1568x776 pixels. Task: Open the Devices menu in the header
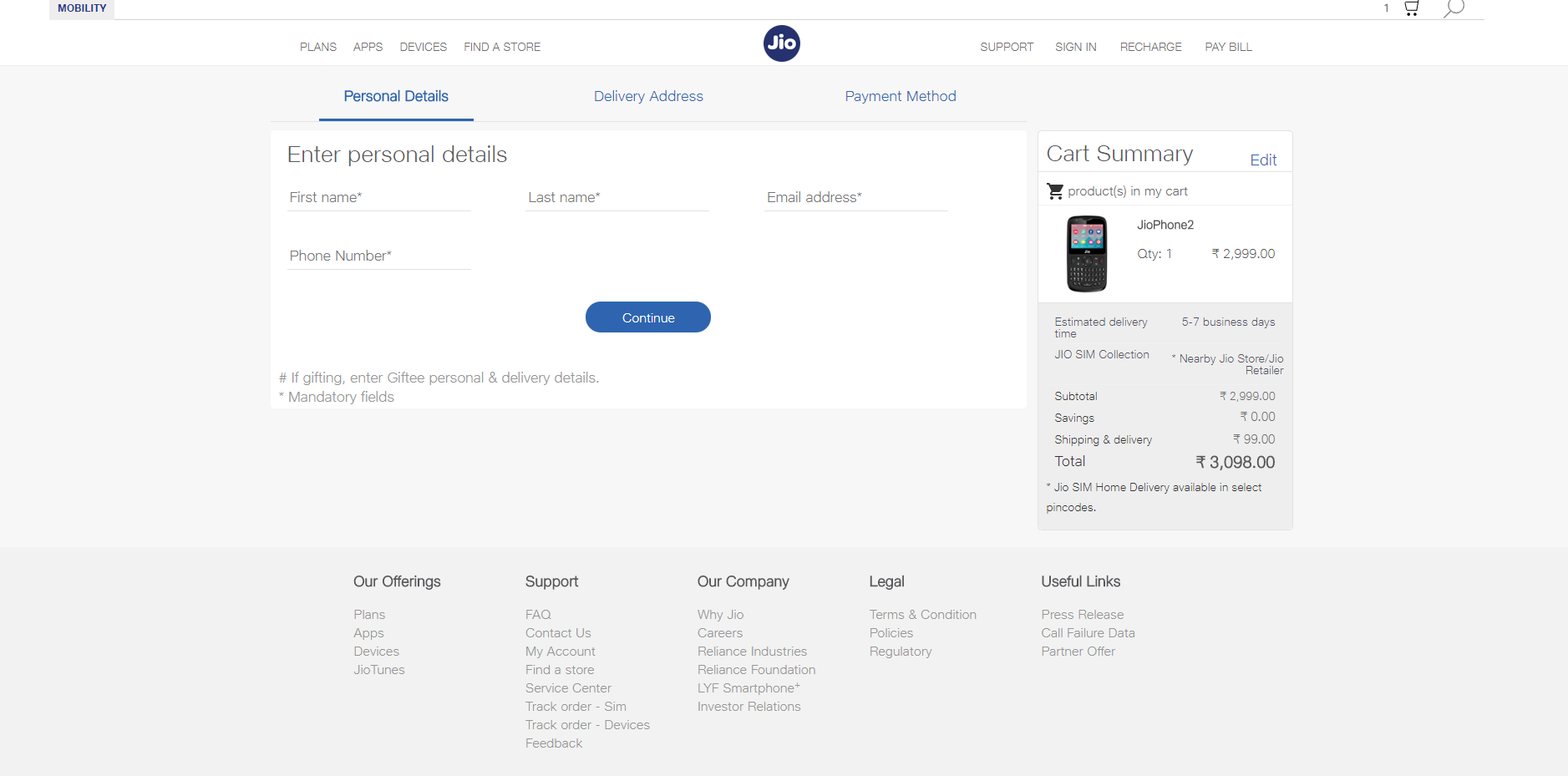[x=423, y=47]
